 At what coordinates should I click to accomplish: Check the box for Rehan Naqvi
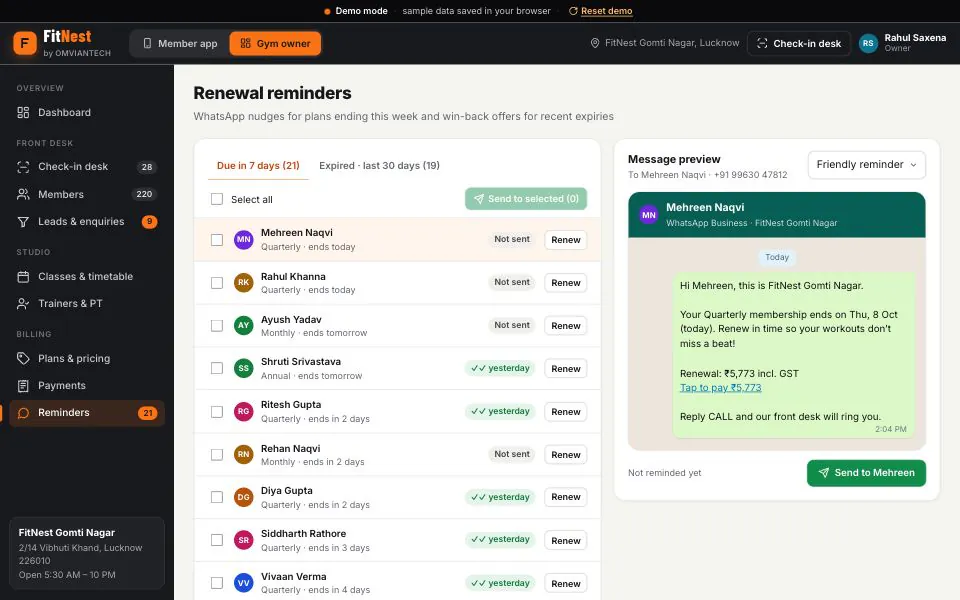[x=217, y=454]
